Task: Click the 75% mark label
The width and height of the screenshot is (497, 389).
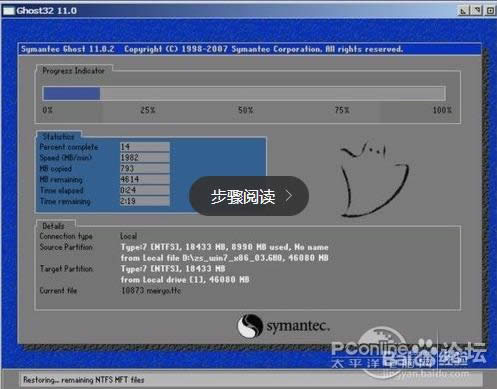Action: pyautogui.click(x=342, y=110)
